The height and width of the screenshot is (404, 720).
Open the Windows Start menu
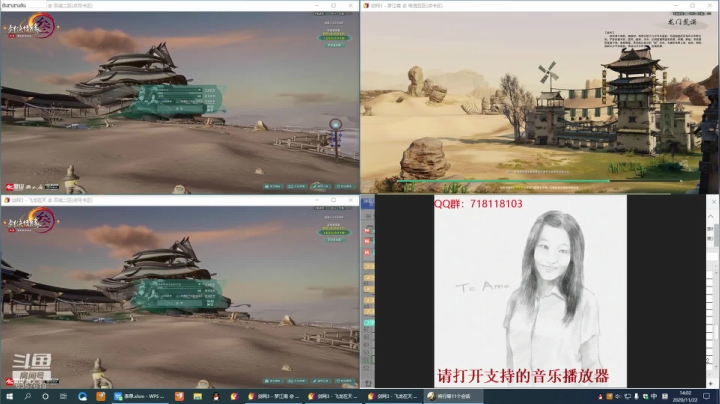[x=9, y=396]
